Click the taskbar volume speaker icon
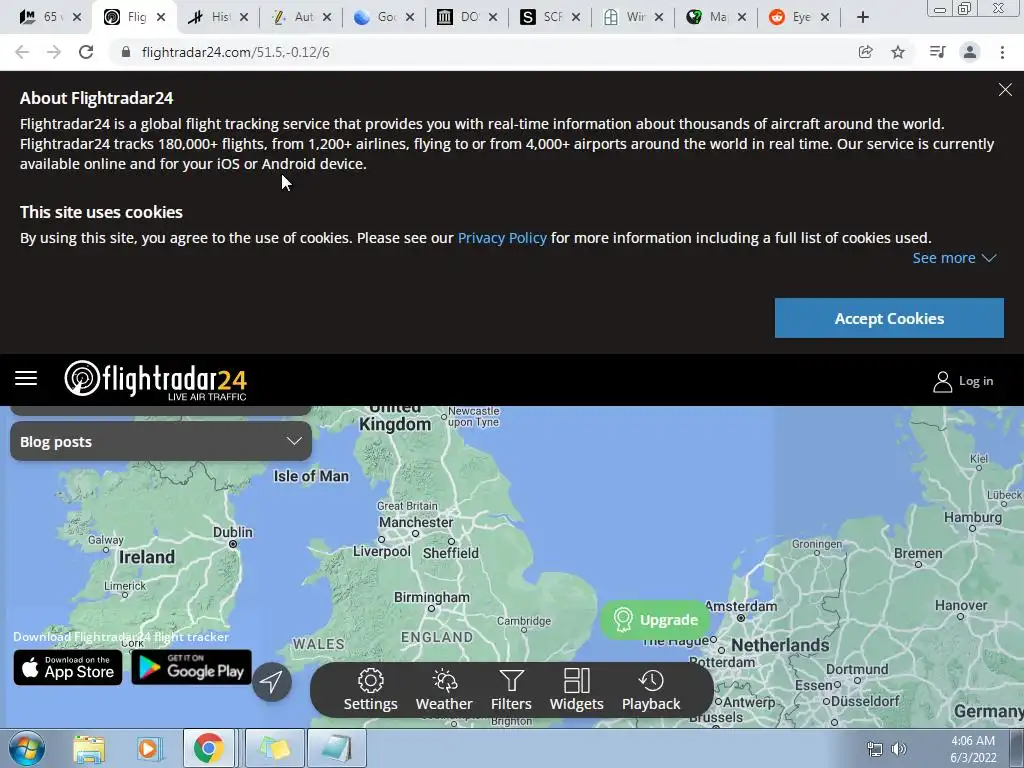Image resolution: width=1024 pixels, height=768 pixels. tap(899, 749)
